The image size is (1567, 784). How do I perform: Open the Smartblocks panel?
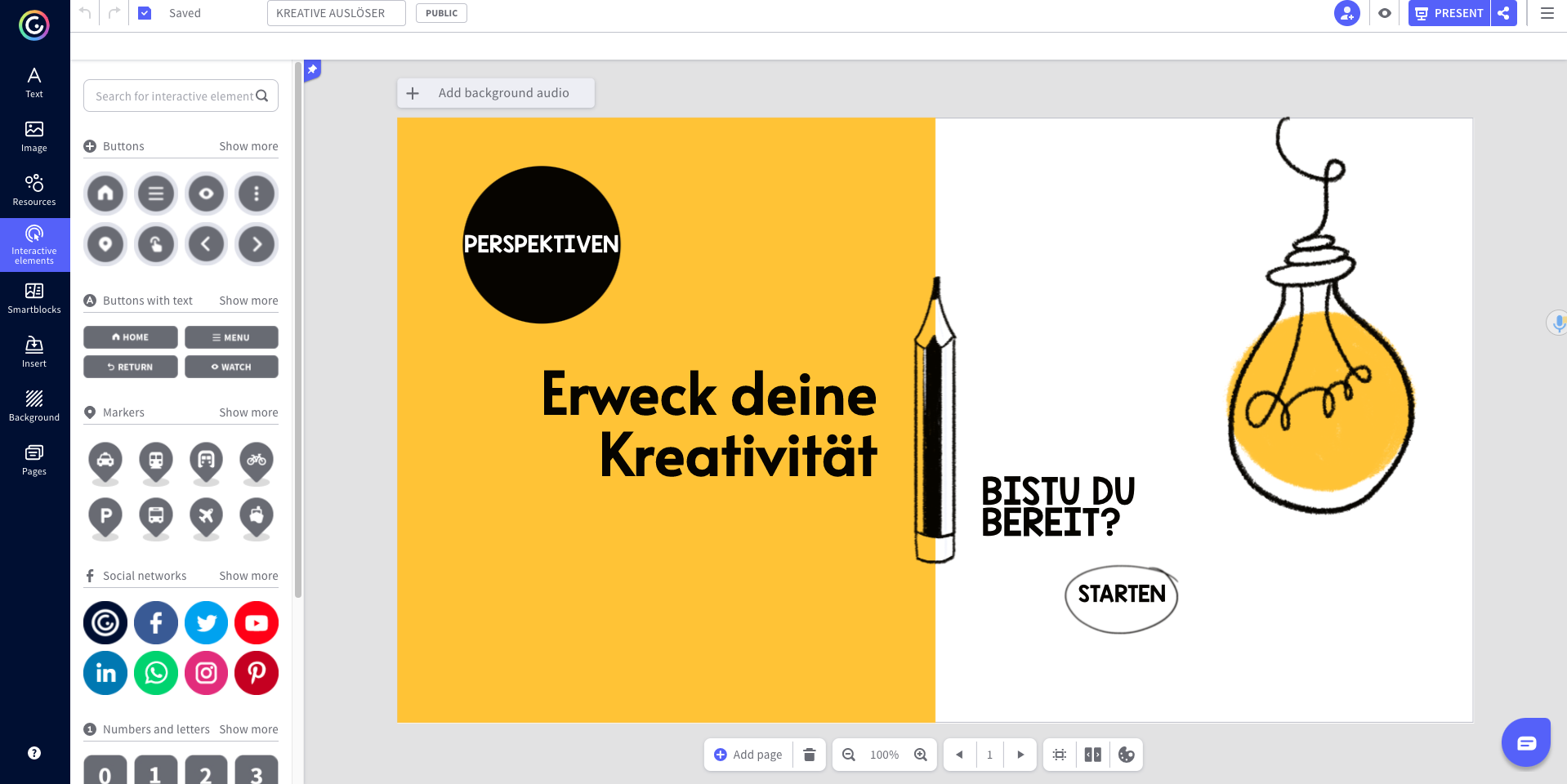pyautogui.click(x=34, y=298)
